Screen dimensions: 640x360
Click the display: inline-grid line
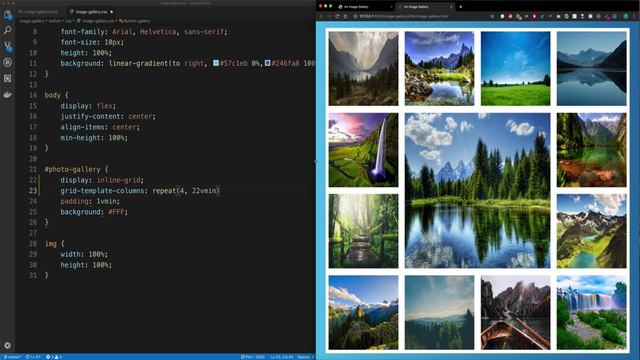tap(102, 180)
